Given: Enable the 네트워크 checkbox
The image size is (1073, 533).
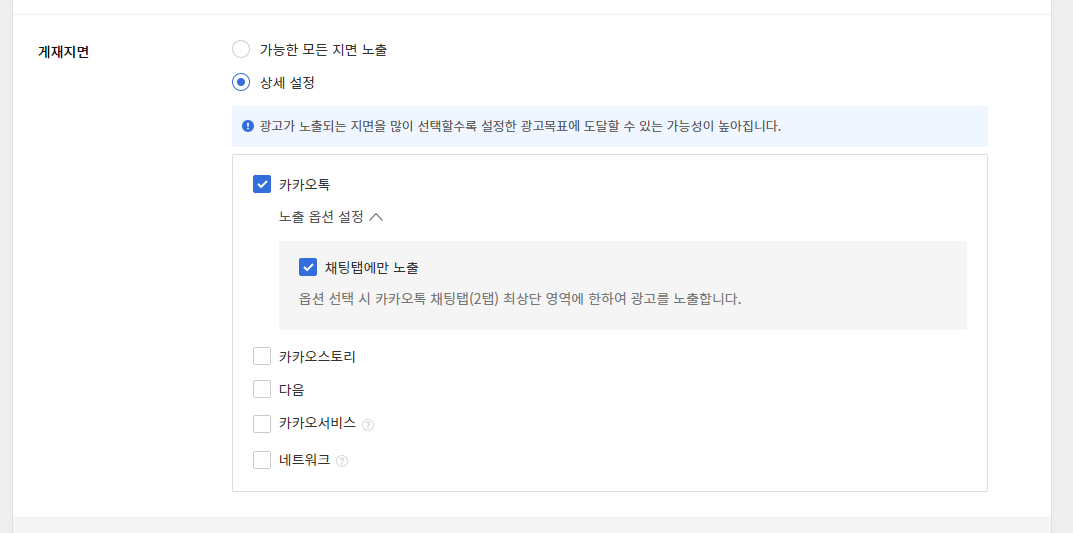Looking at the screenshot, I should 262,460.
